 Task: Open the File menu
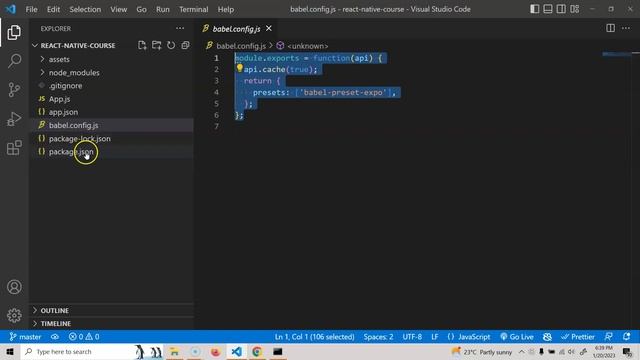[x=31, y=9]
